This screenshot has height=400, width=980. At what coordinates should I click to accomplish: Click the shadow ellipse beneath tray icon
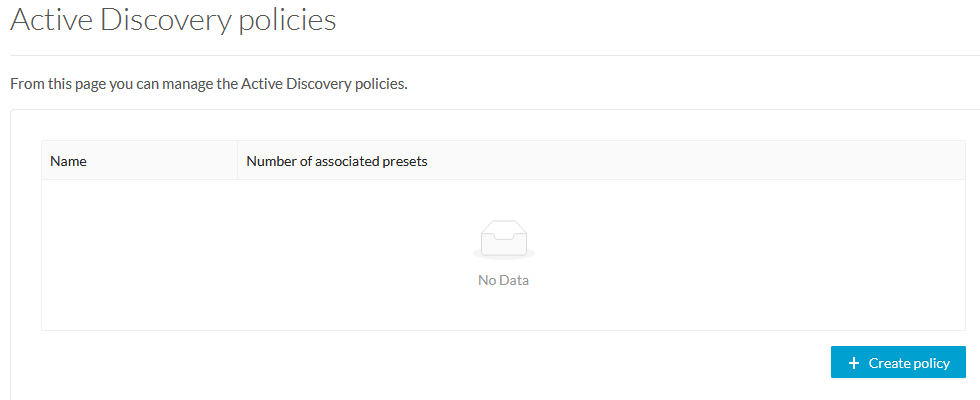tap(504, 254)
